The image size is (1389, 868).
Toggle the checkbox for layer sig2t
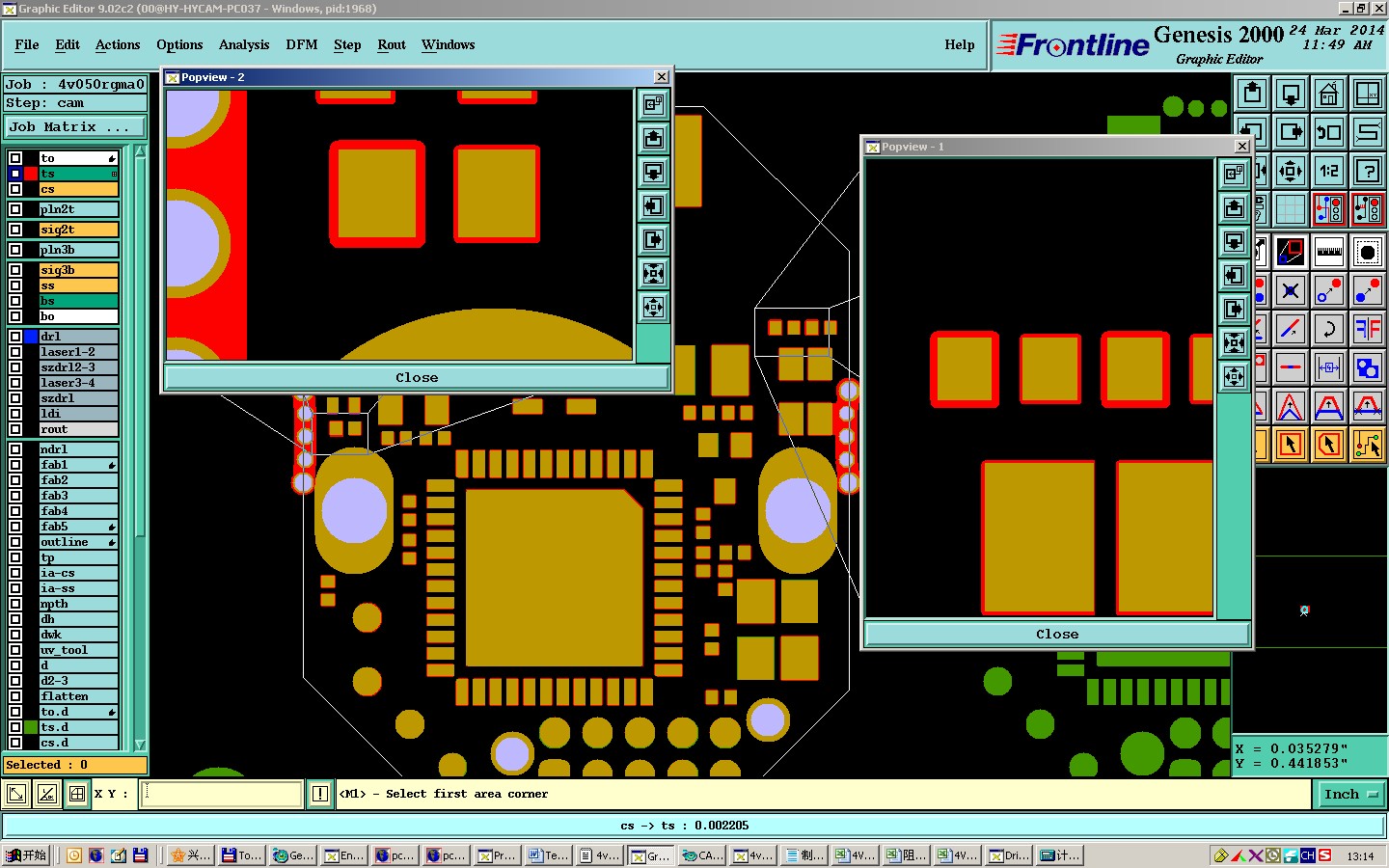point(15,230)
